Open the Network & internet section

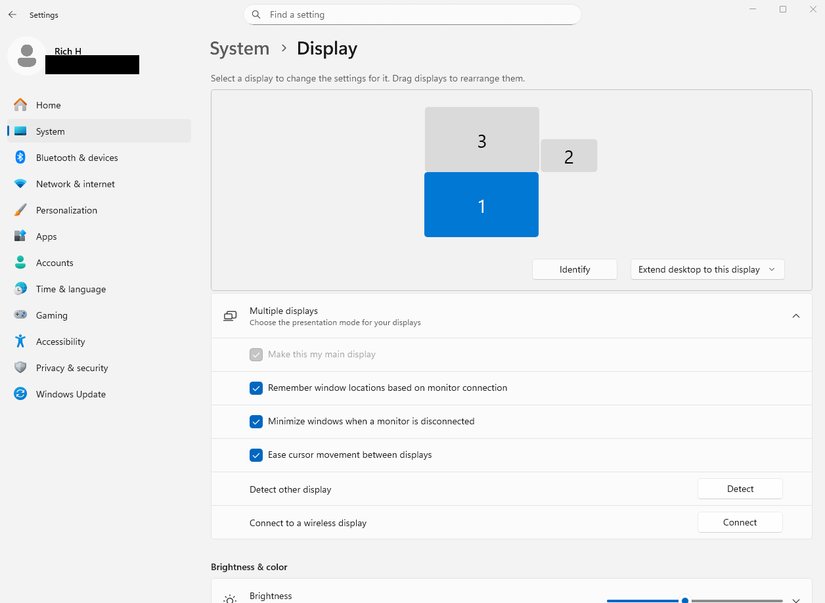(20, 183)
